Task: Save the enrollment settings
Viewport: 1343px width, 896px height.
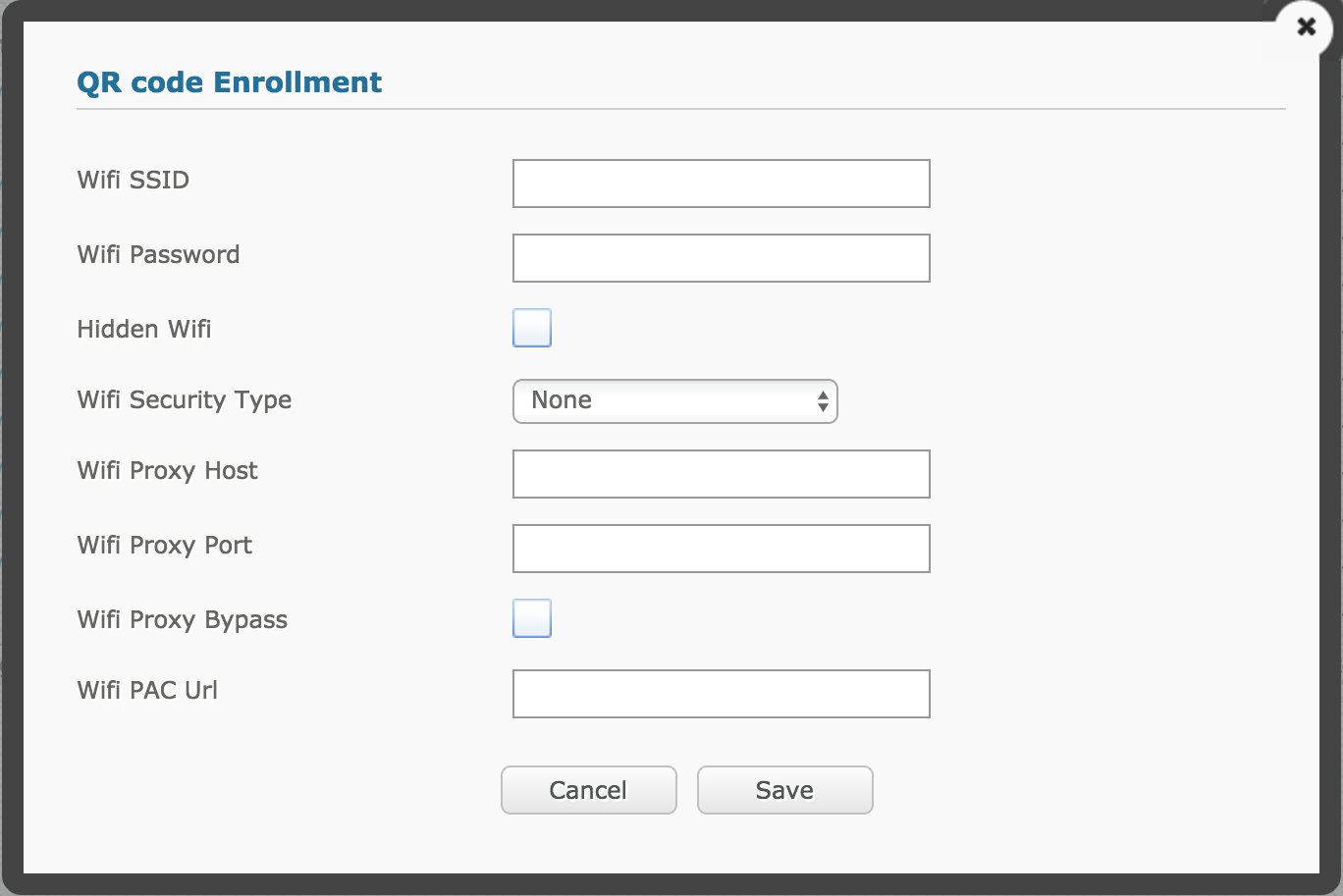Action: (784, 790)
